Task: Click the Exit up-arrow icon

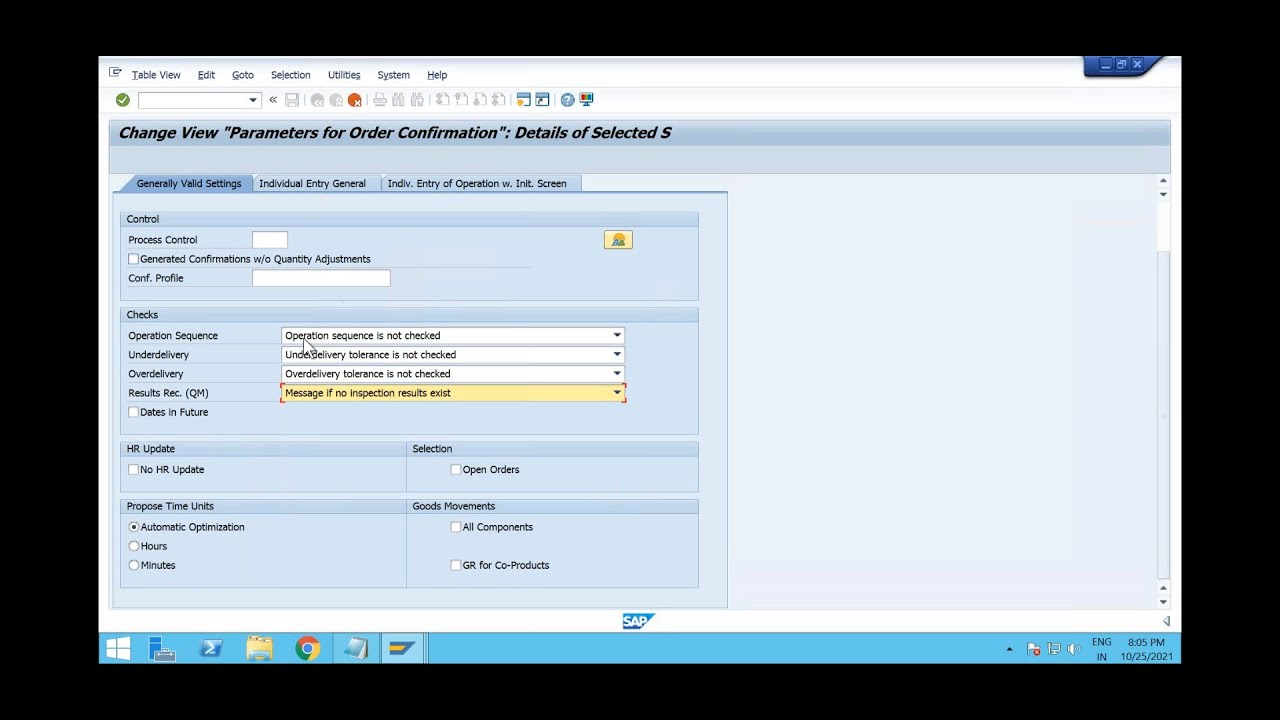Action: tap(336, 100)
